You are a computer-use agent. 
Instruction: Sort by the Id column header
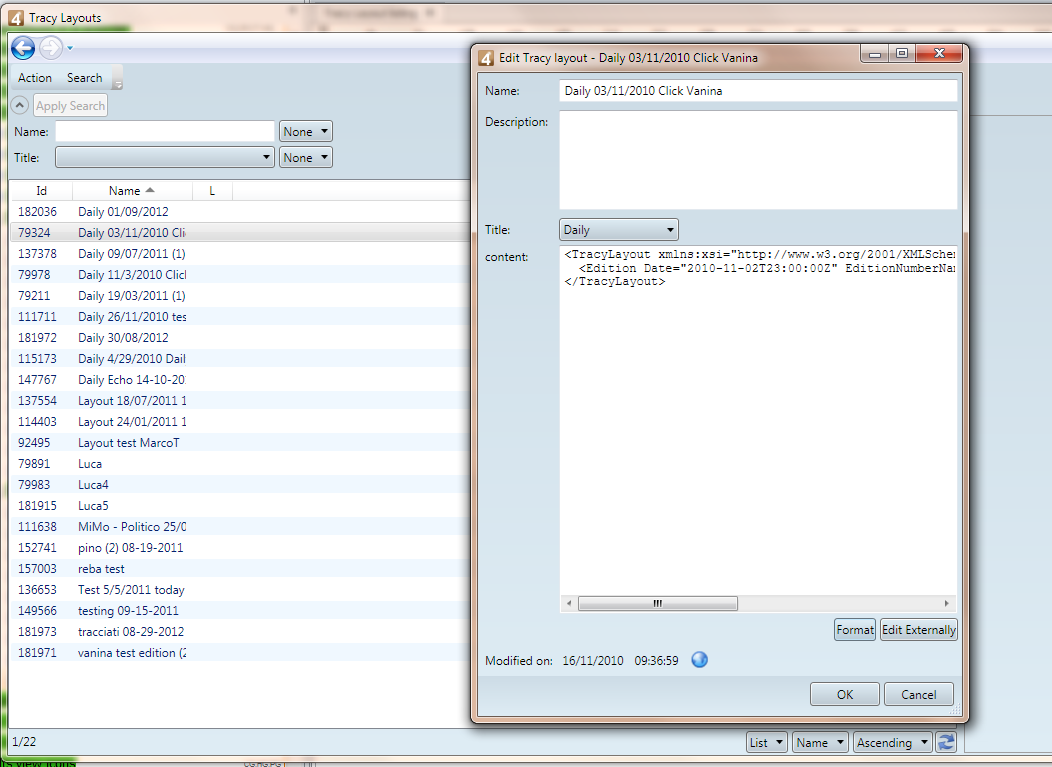click(x=42, y=191)
